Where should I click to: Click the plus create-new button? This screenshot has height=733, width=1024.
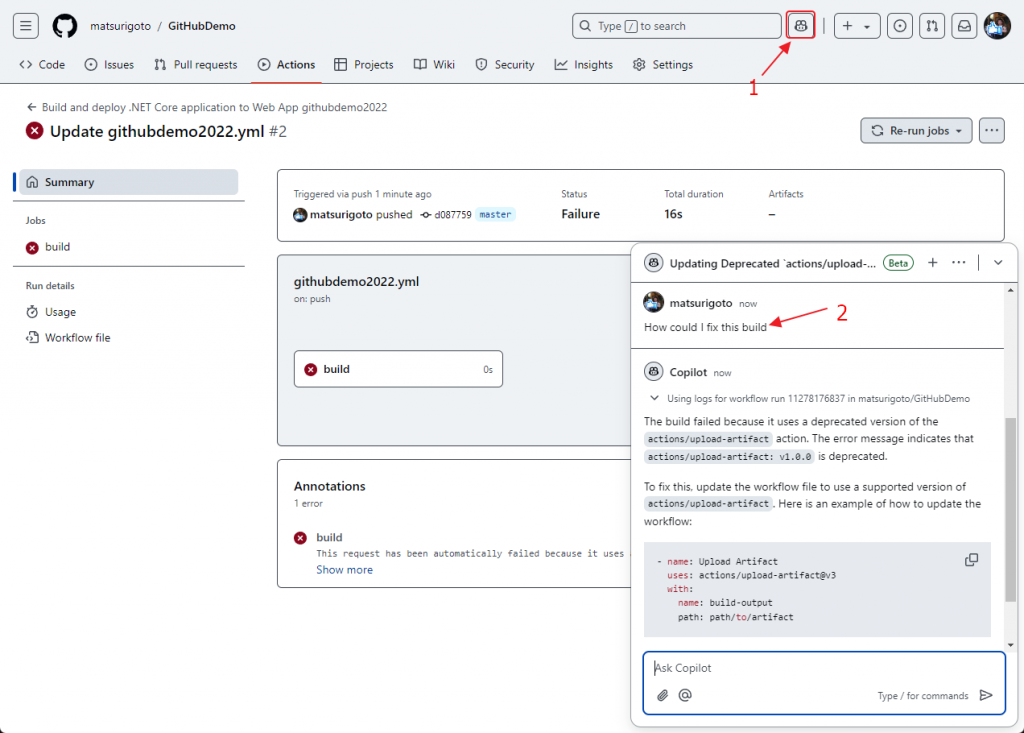click(848, 26)
